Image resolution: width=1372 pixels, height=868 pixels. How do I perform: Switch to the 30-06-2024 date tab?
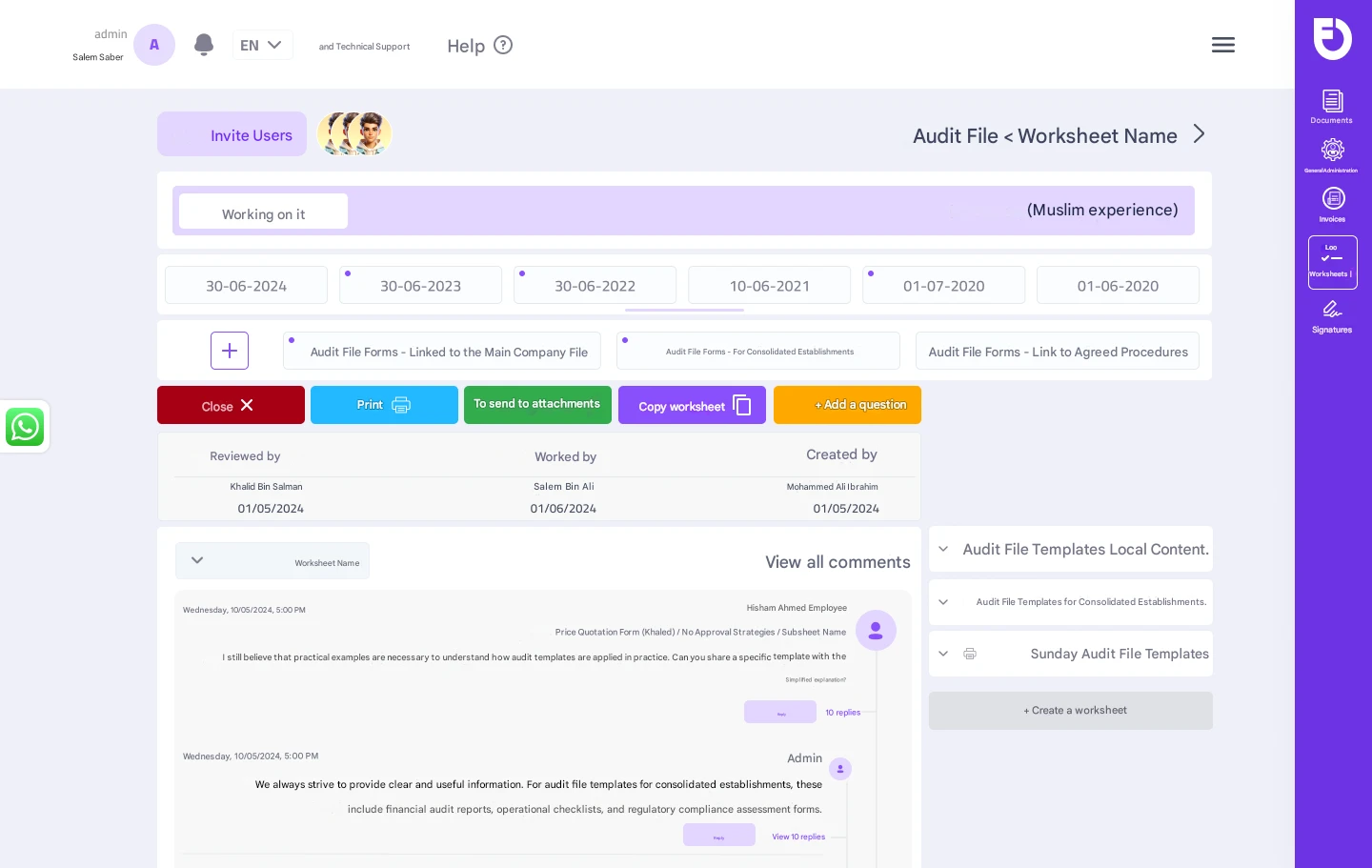pos(246,285)
